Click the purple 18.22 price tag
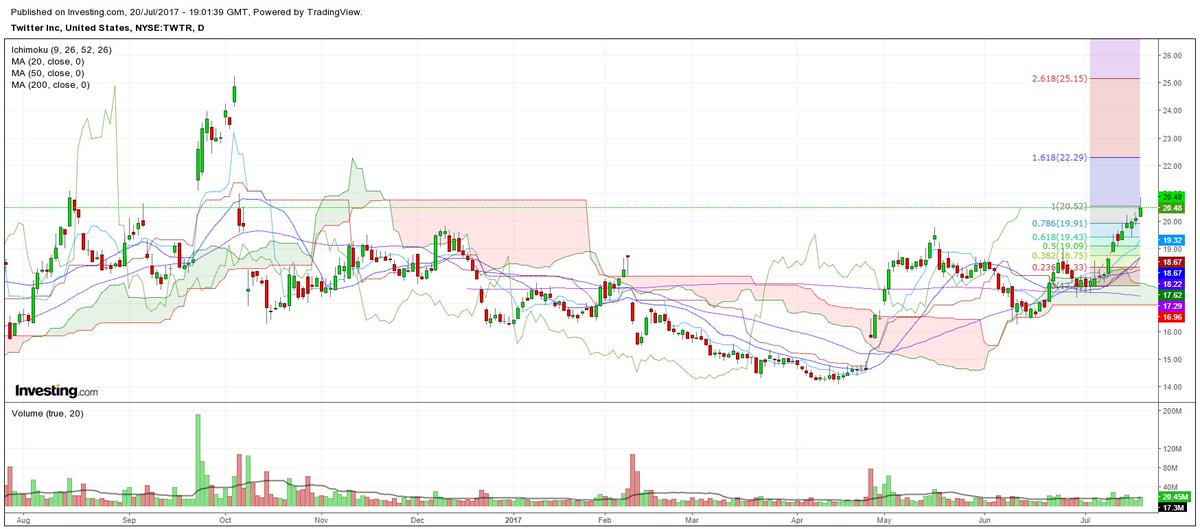This screenshot has height=529, width=1200. [1170, 284]
